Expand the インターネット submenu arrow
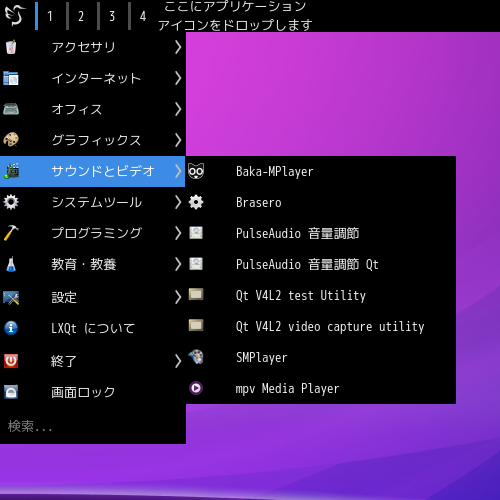 pyautogui.click(x=178, y=78)
